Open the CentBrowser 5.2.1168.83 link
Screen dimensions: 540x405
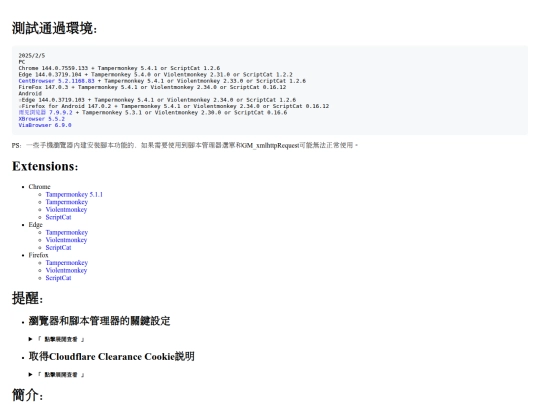click(x=56, y=81)
